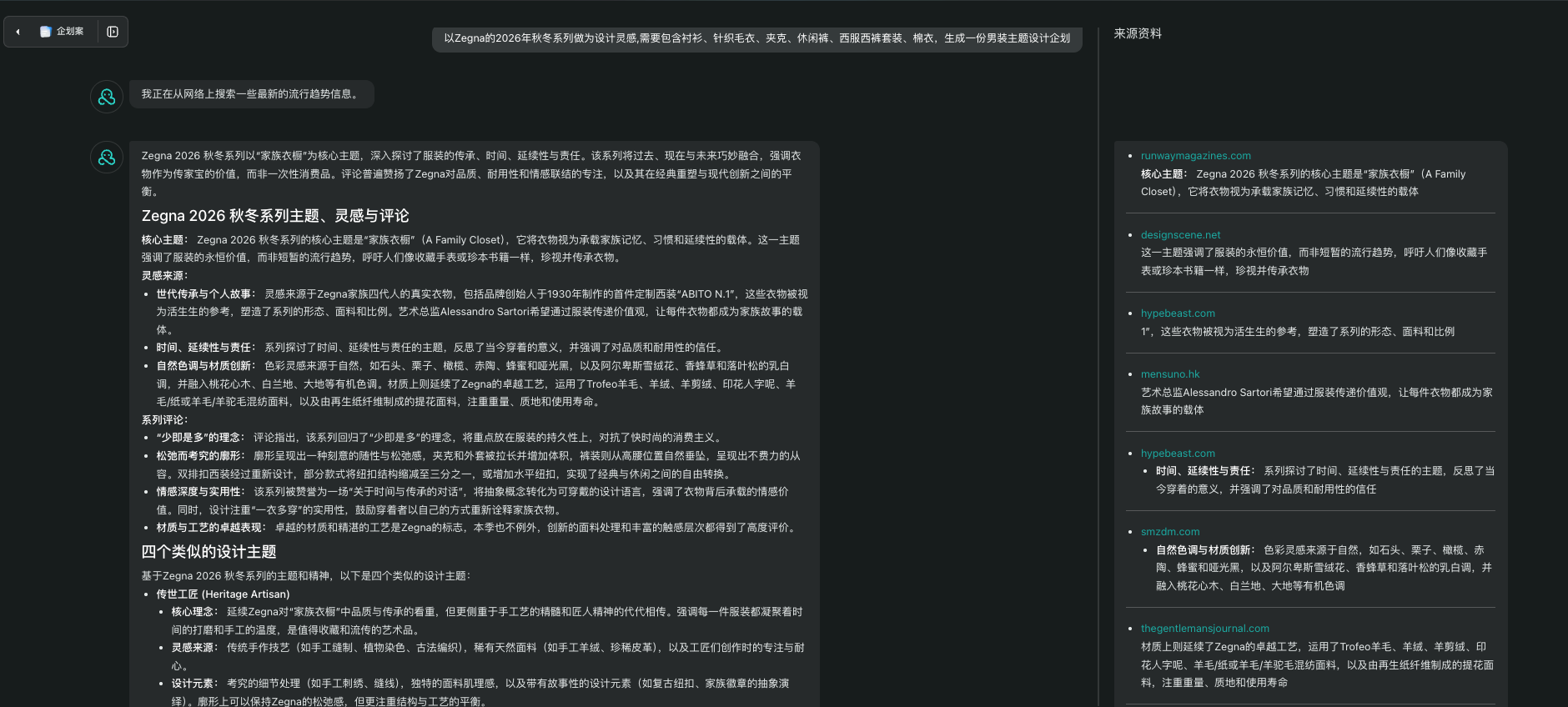Open the hypebeast.com link above the 塑造了系列的形态 text
The width and height of the screenshot is (1568, 707).
pos(1178,313)
